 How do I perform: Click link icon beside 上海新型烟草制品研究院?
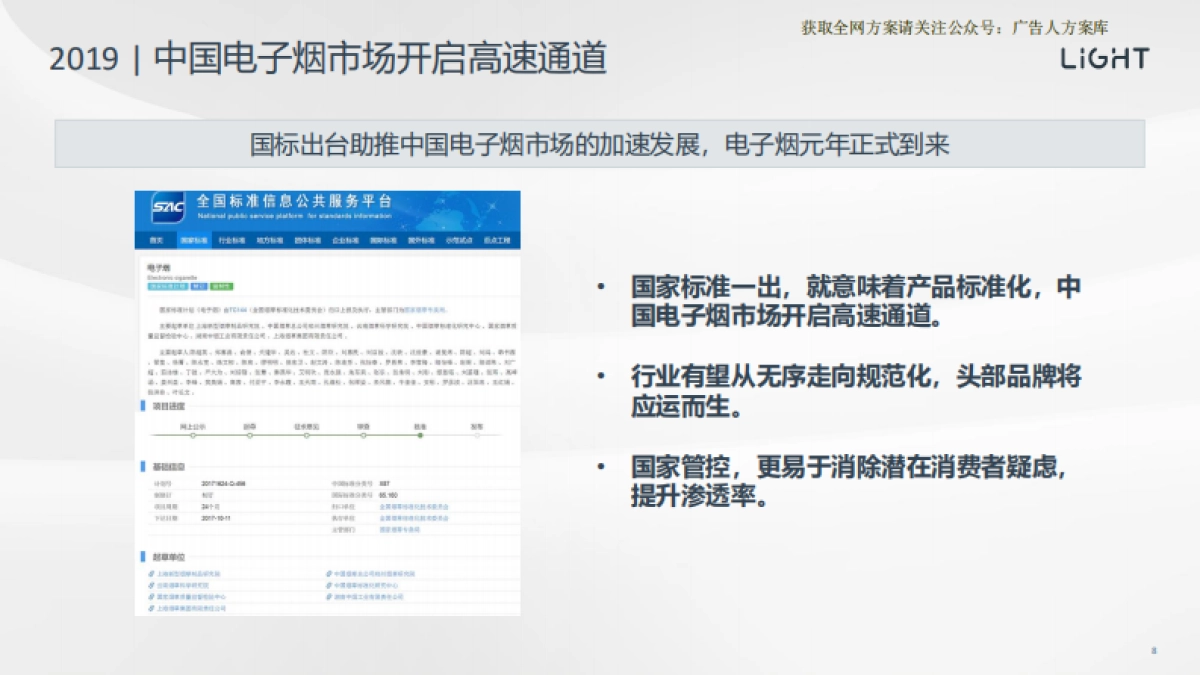pyautogui.click(x=150, y=574)
